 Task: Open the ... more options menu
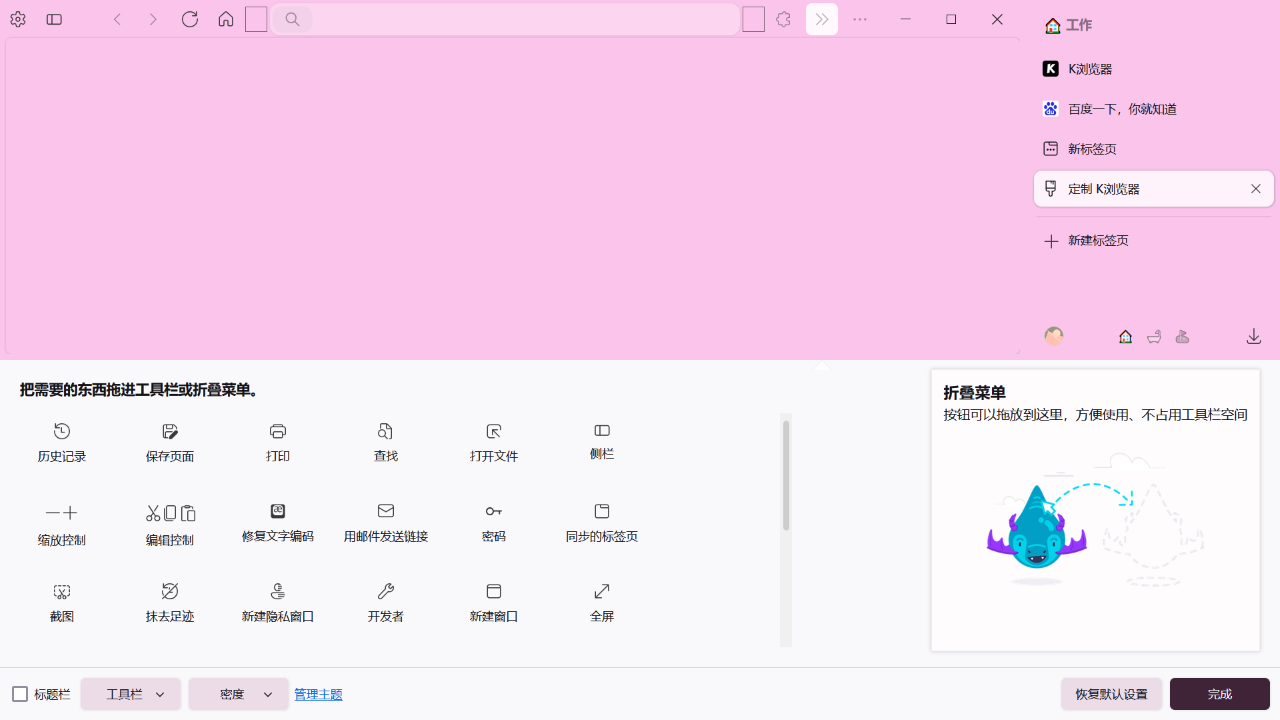coord(860,19)
